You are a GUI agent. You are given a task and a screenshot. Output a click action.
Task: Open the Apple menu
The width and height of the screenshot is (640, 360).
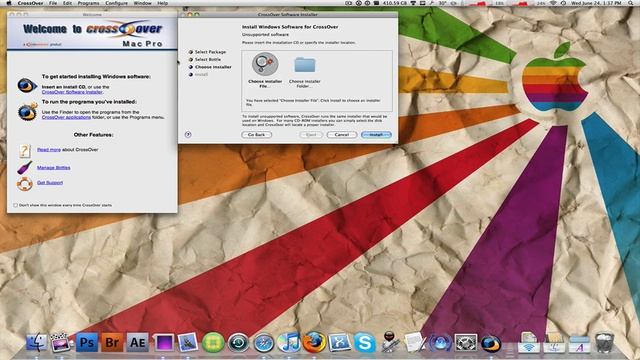coord(9,3)
